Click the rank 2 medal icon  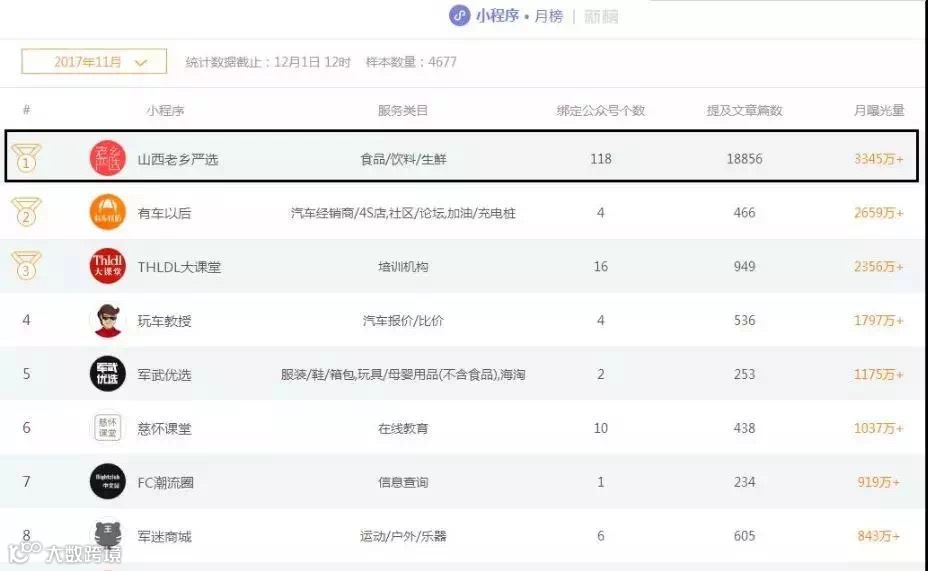pos(26,212)
